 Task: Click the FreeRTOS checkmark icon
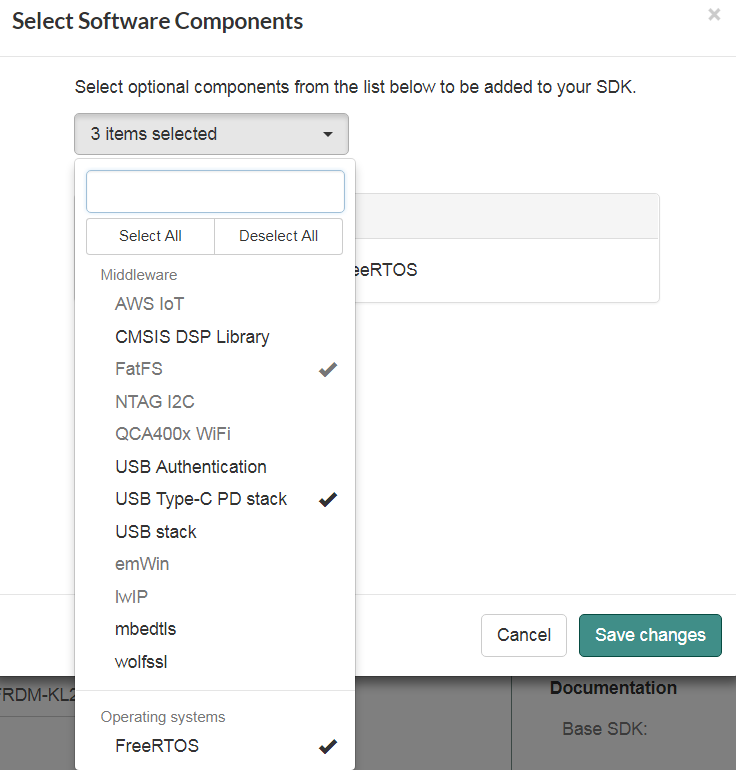(327, 746)
